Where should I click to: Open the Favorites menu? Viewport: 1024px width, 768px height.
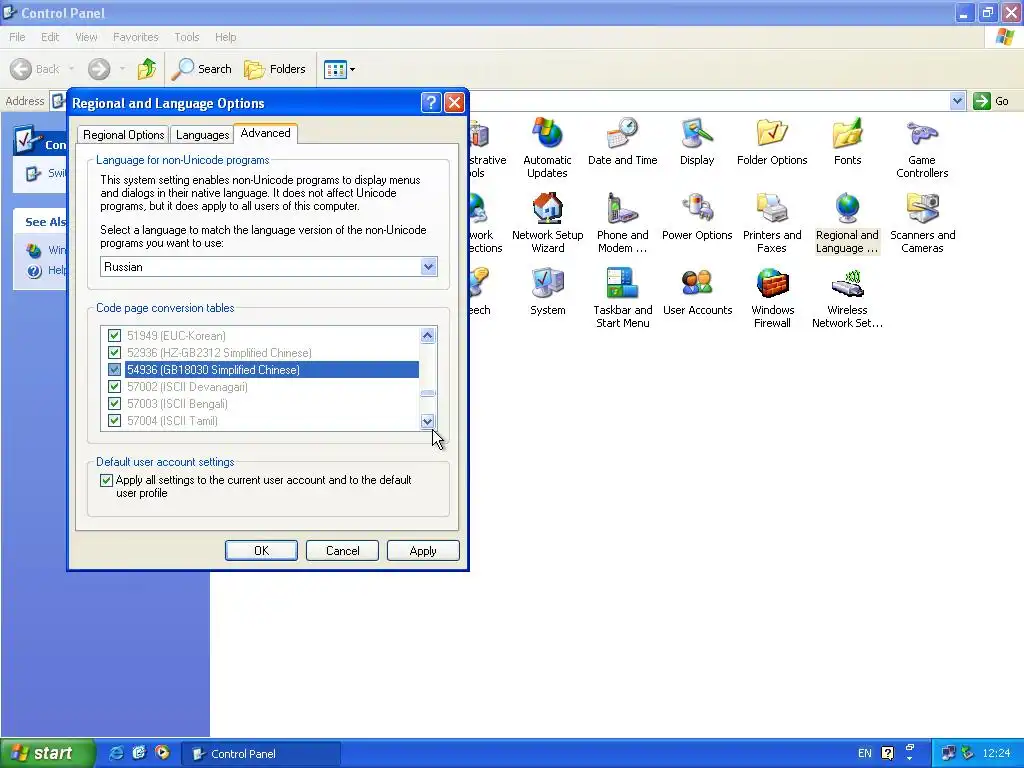point(135,37)
